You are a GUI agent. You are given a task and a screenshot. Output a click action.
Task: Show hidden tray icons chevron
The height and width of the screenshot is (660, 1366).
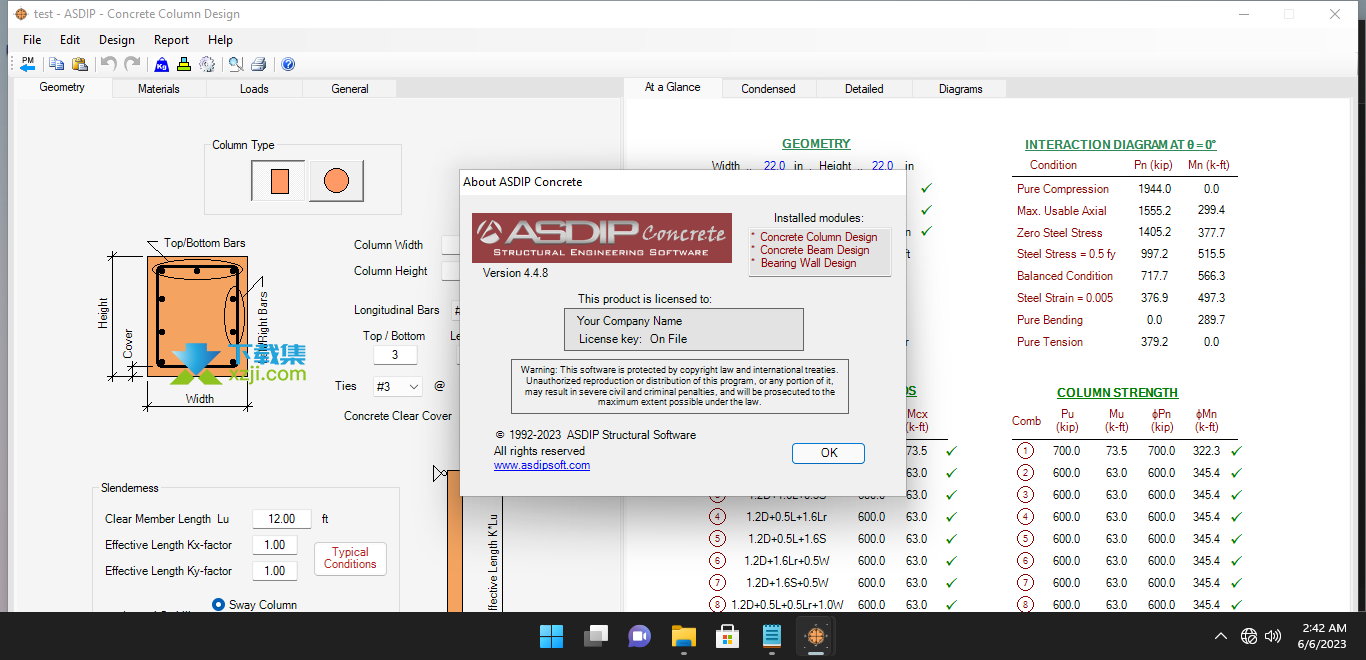click(x=1221, y=636)
